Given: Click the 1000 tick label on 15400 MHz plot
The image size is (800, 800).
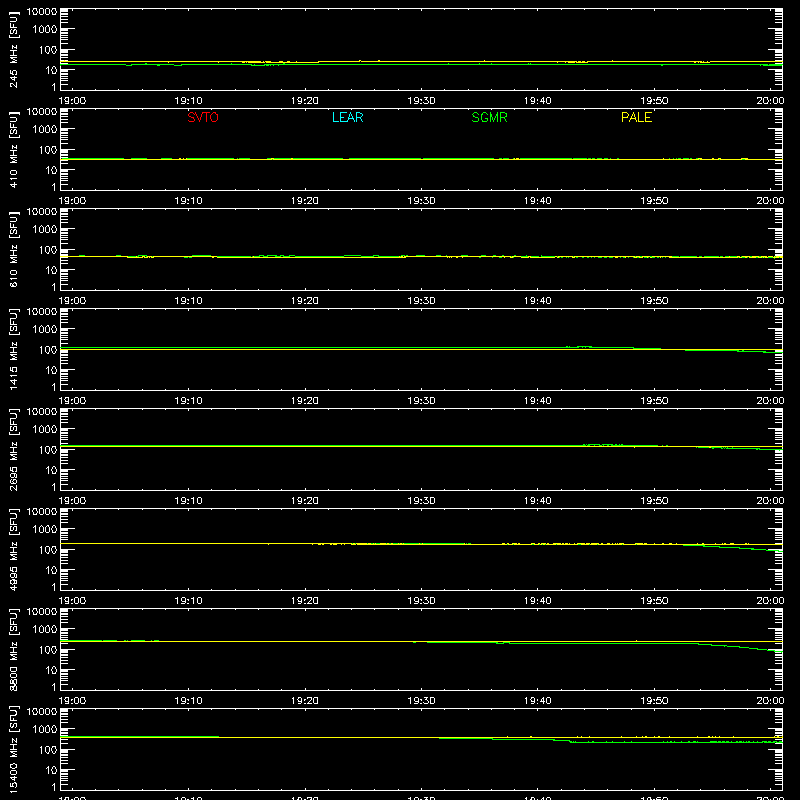Looking at the screenshot, I should (45, 729).
